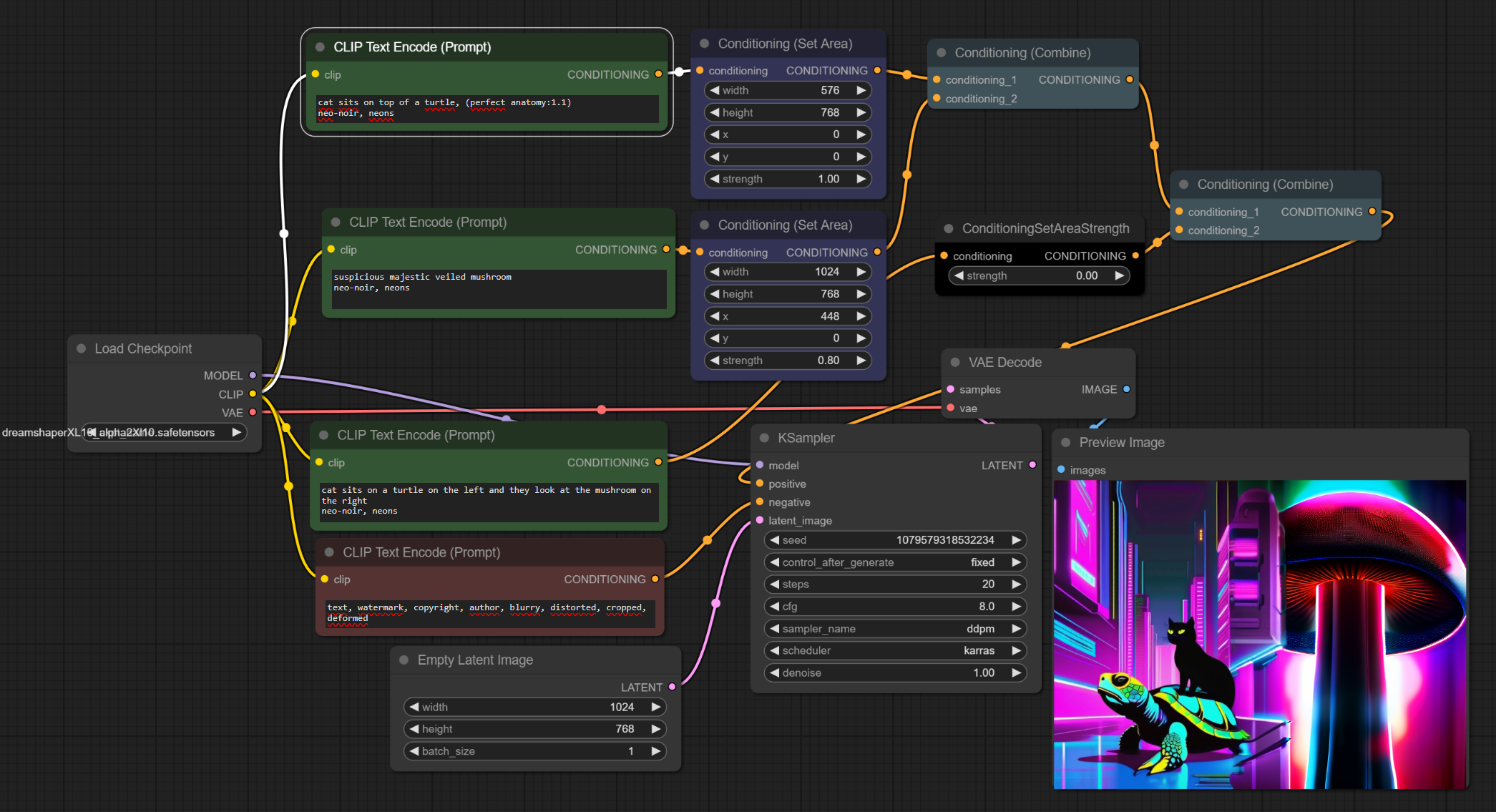The height and width of the screenshot is (812, 1496).
Task: Decrease the cfg value with the left arrow
Action: (x=774, y=607)
